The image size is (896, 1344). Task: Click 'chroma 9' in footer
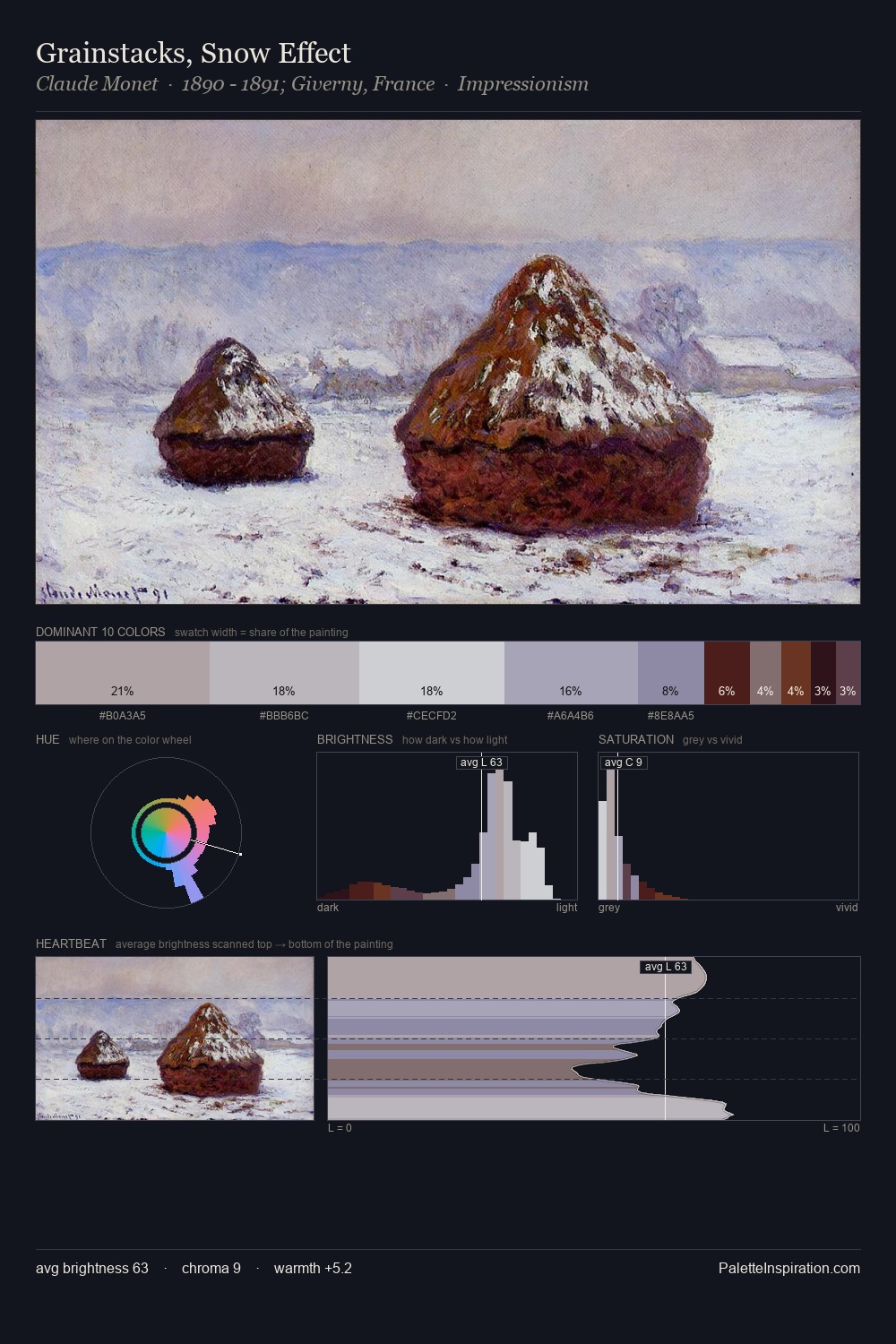coord(211,1268)
